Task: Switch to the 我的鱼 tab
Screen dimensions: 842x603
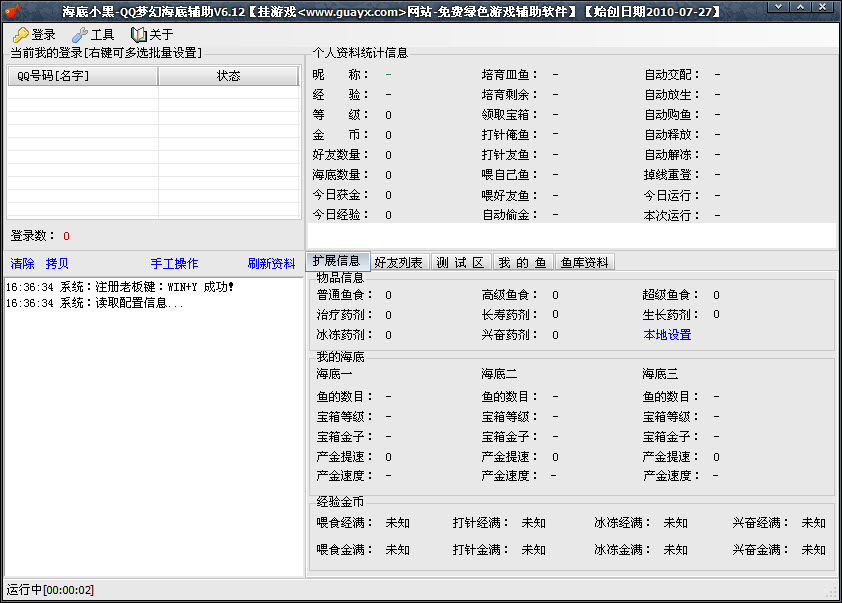Action: point(522,262)
